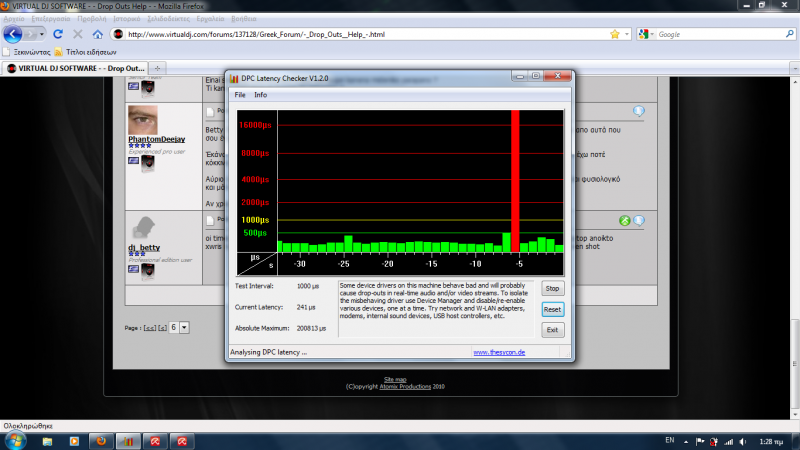
Task: Switch to DPC Latency Checker taskbar button
Action: (x=128, y=441)
